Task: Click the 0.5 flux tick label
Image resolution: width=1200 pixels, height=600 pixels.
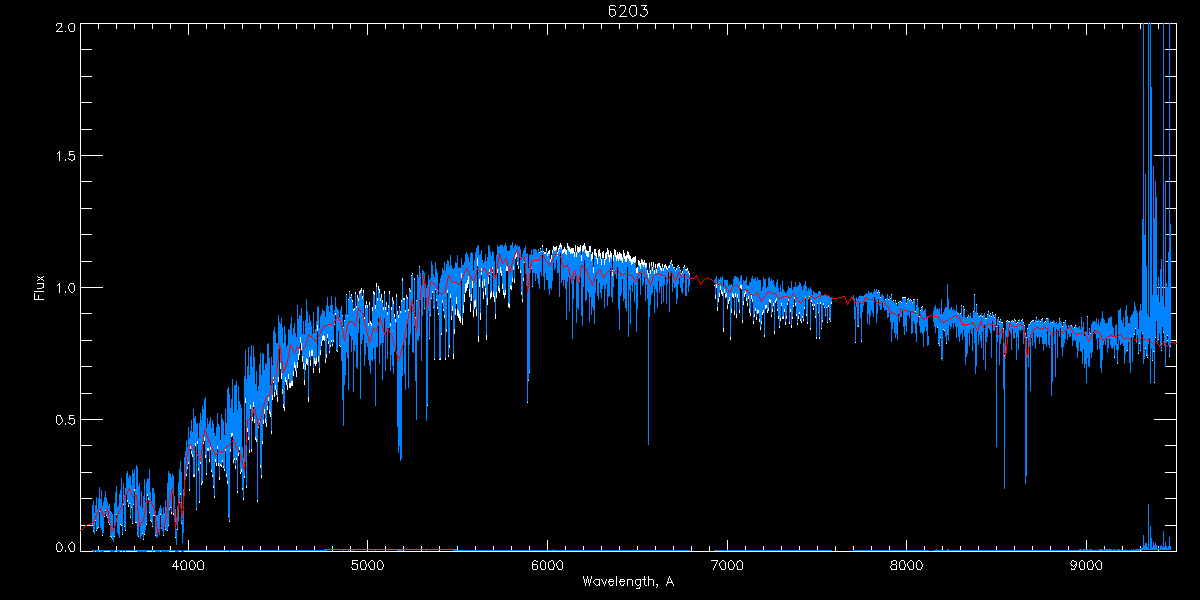Action: click(65, 419)
